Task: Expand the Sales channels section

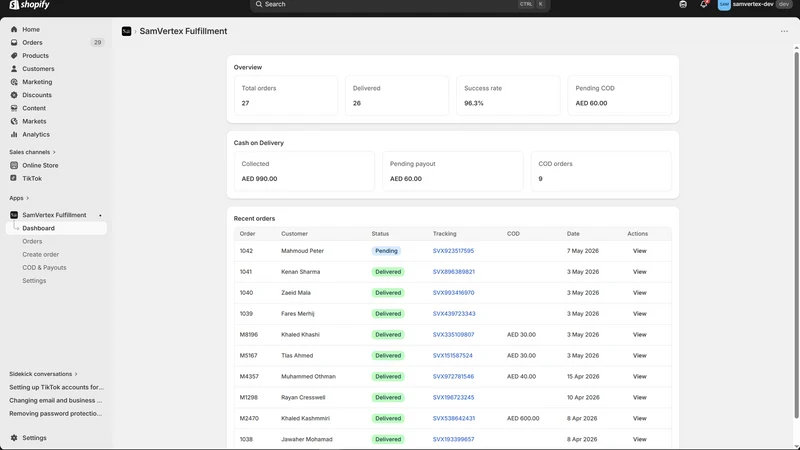Action: pyautogui.click(x=32, y=152)
